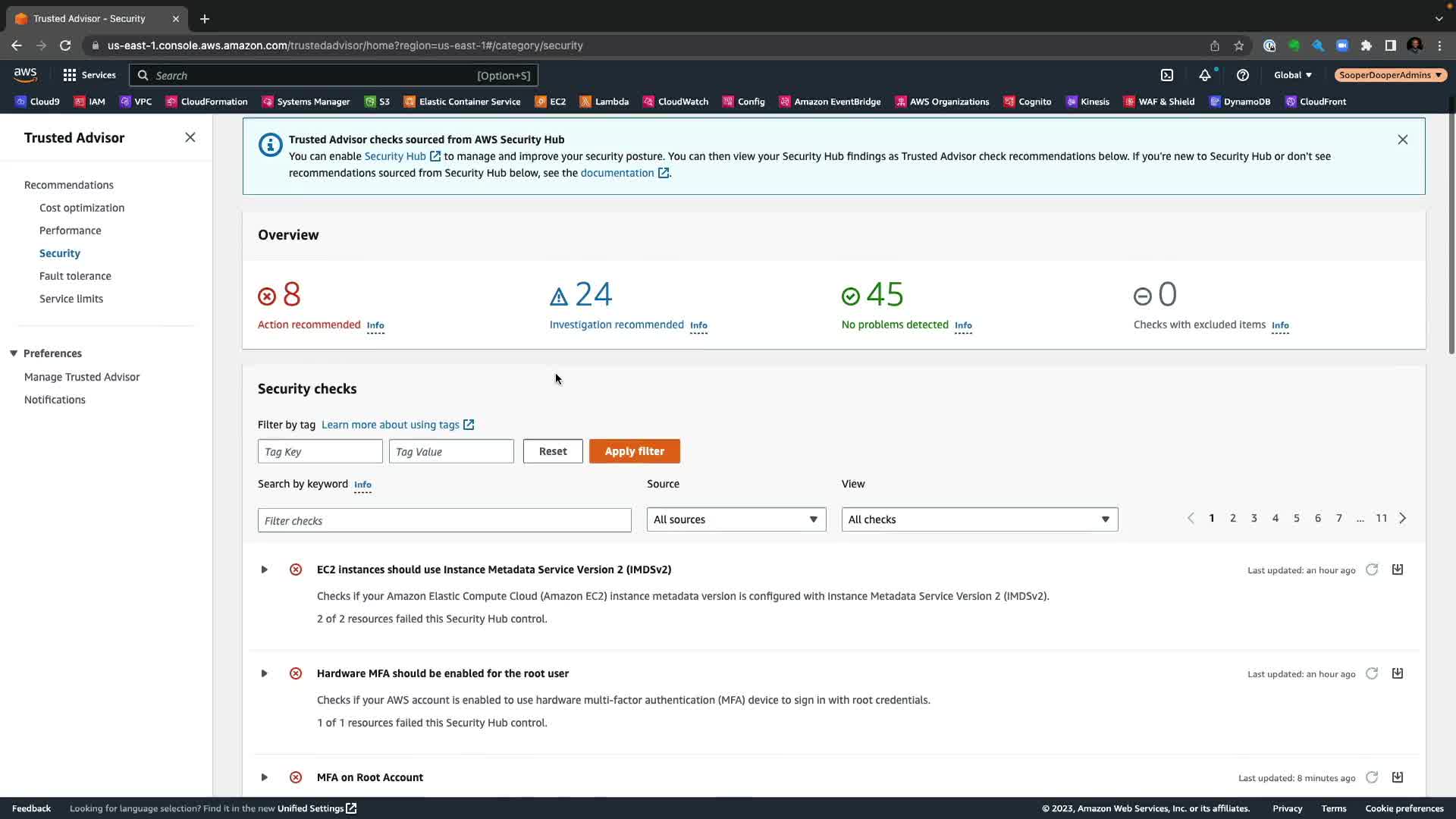This screenshot has height=819, width=1456.
Task: Open the All sources dropdown
Action: (x=736, y=519)
